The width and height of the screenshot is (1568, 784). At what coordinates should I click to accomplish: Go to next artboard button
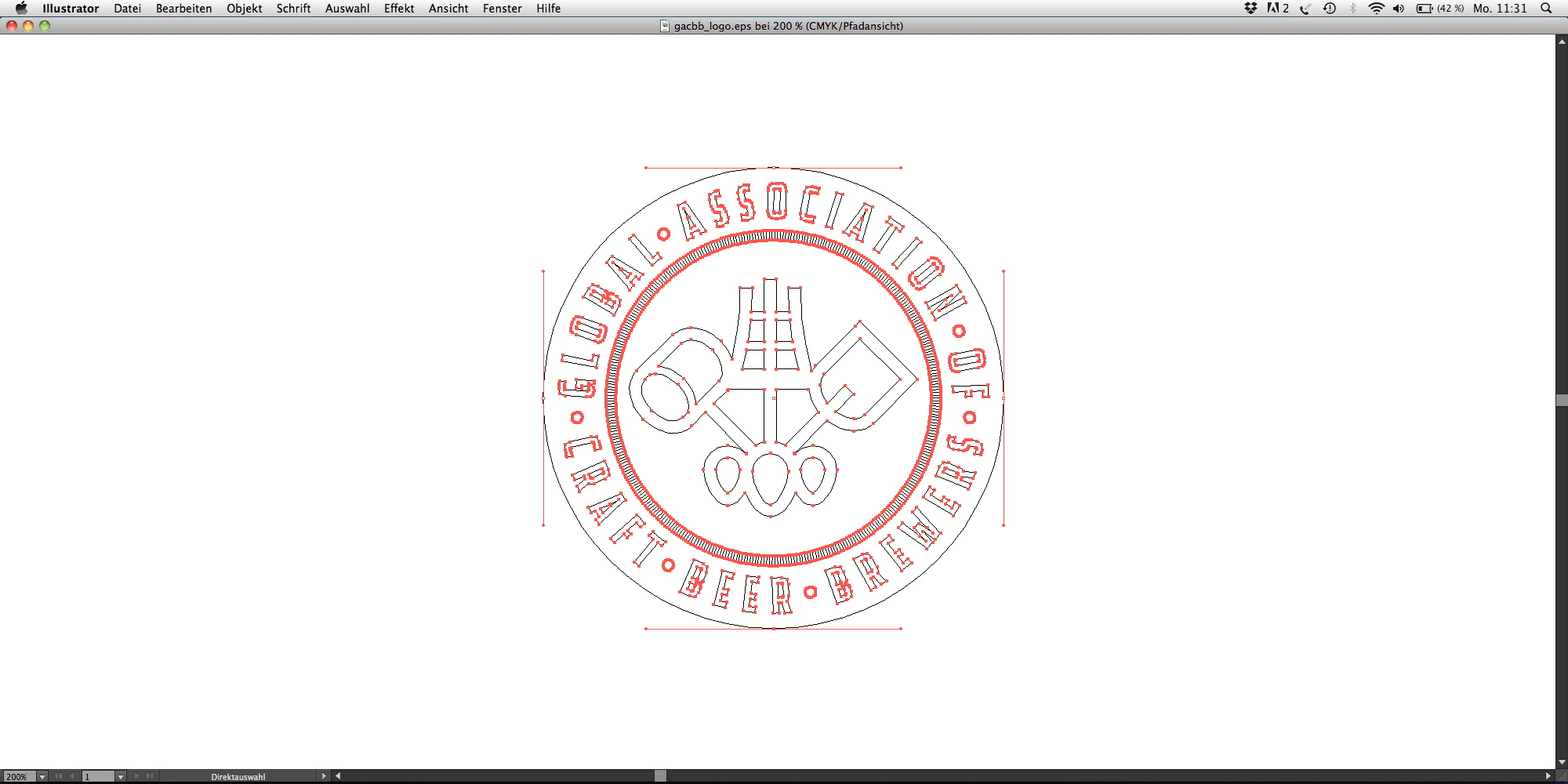point(136,776)
